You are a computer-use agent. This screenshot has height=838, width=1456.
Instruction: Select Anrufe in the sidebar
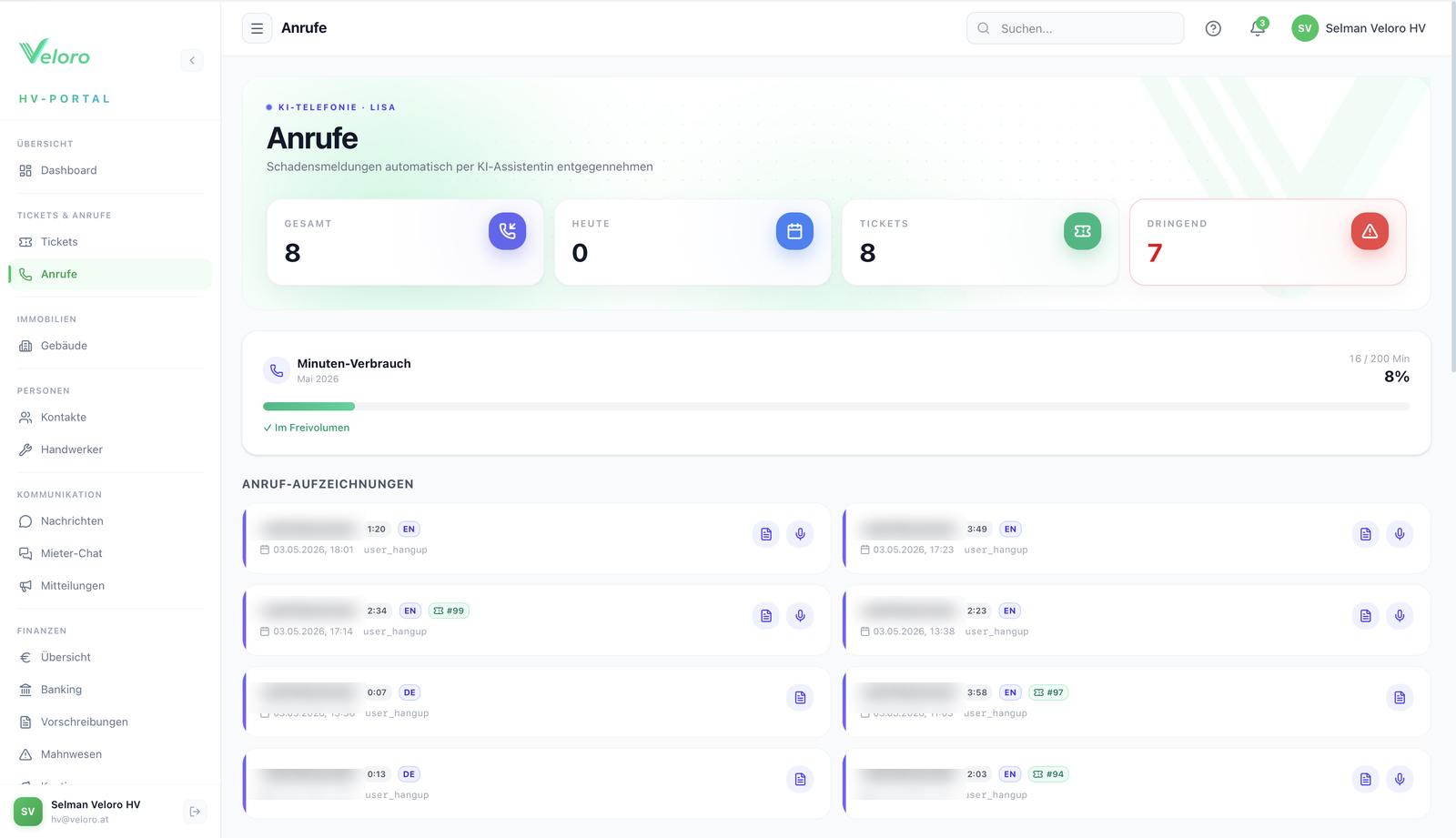pyautogui.click(x=109, y=274)
